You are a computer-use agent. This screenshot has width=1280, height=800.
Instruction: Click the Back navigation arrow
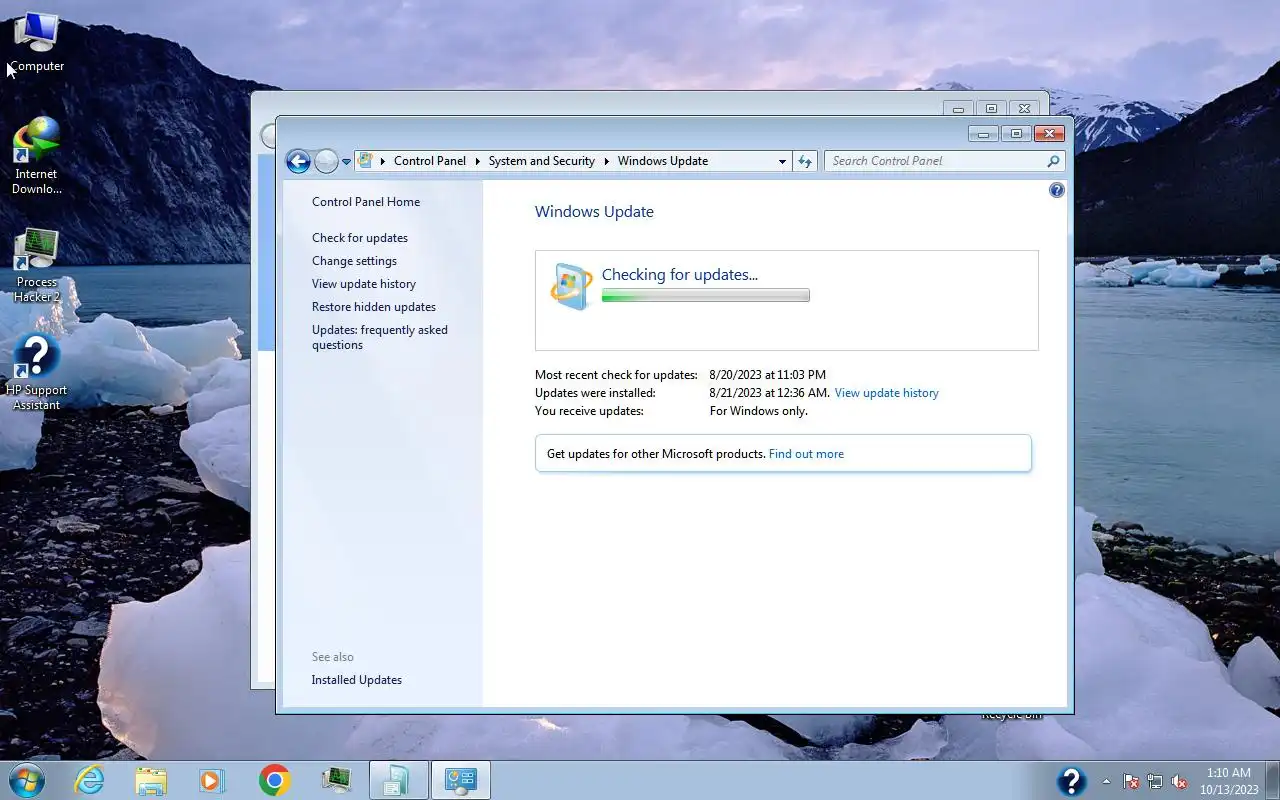tap(298, 161)
